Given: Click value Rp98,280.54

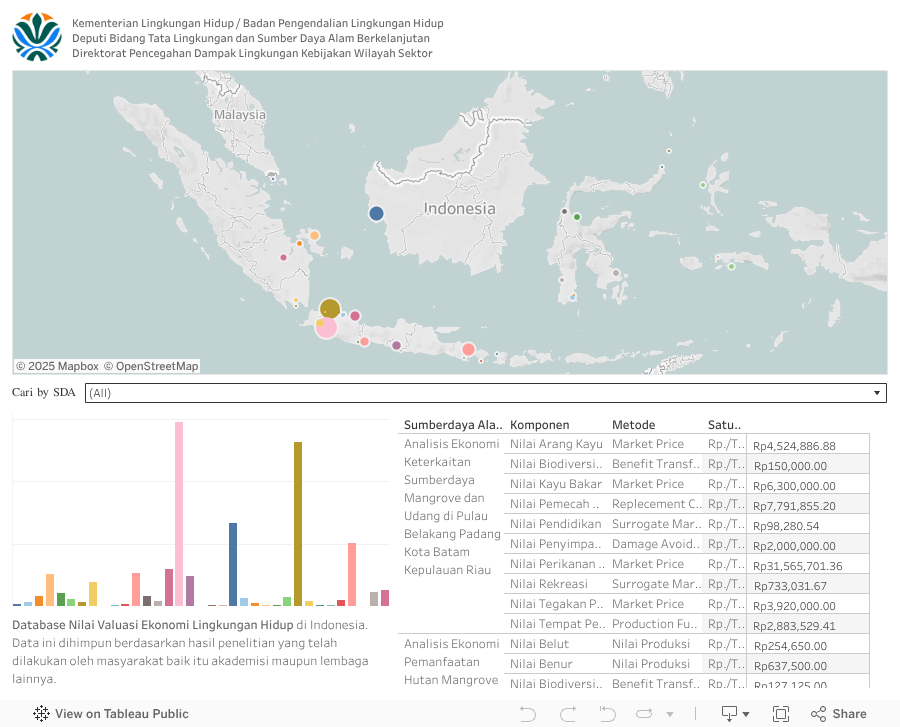Looking at the screenshot, I should (x=786, y=526).
